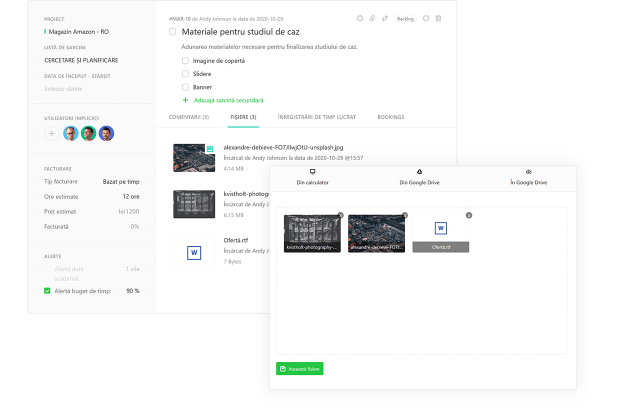
Task: Enable the 'Alertă dată scadentă' checkbox
Action: pos(47,269)
